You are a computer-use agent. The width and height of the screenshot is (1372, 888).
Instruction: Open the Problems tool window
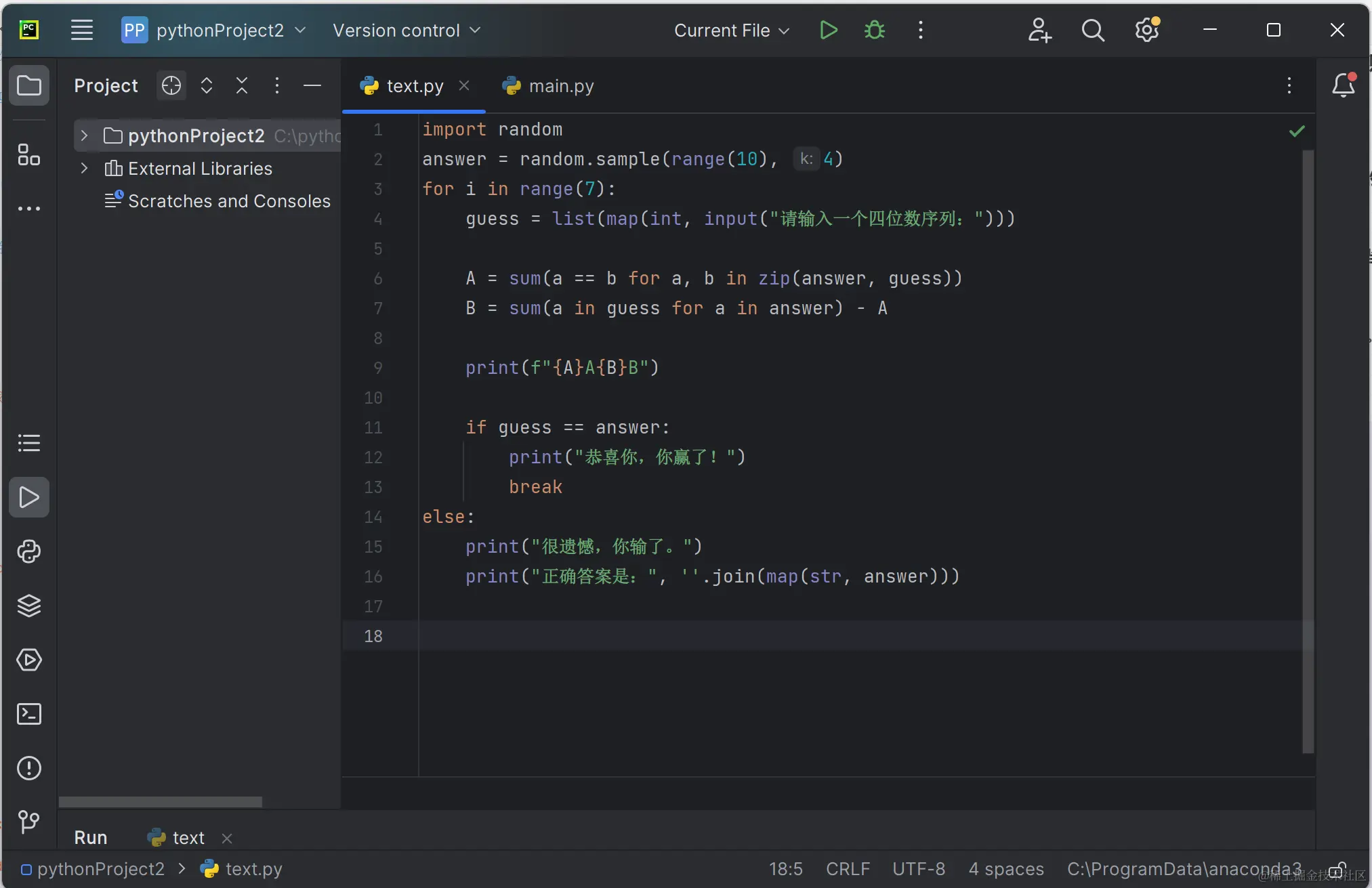[x=29, y=768]
